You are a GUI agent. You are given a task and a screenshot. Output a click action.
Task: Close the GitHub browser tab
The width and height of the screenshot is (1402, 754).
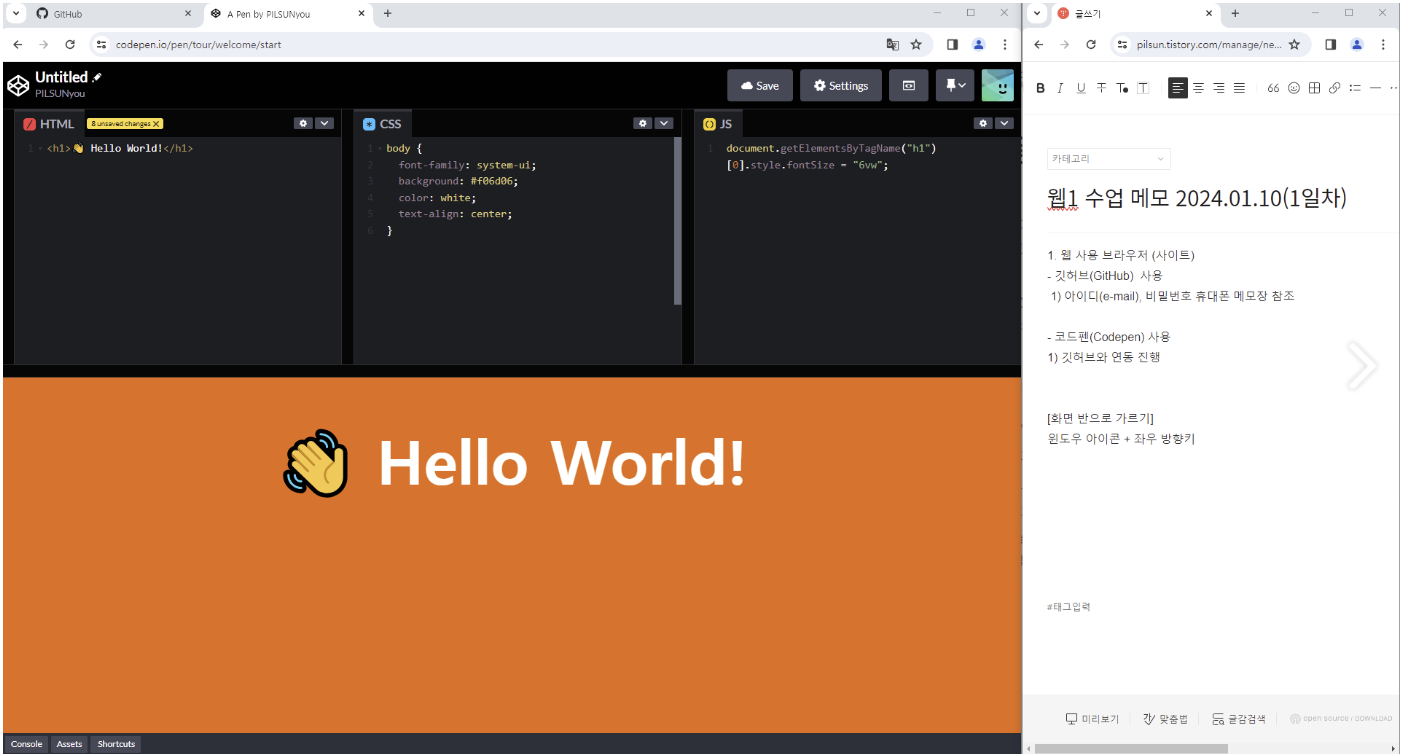point(188,14)
